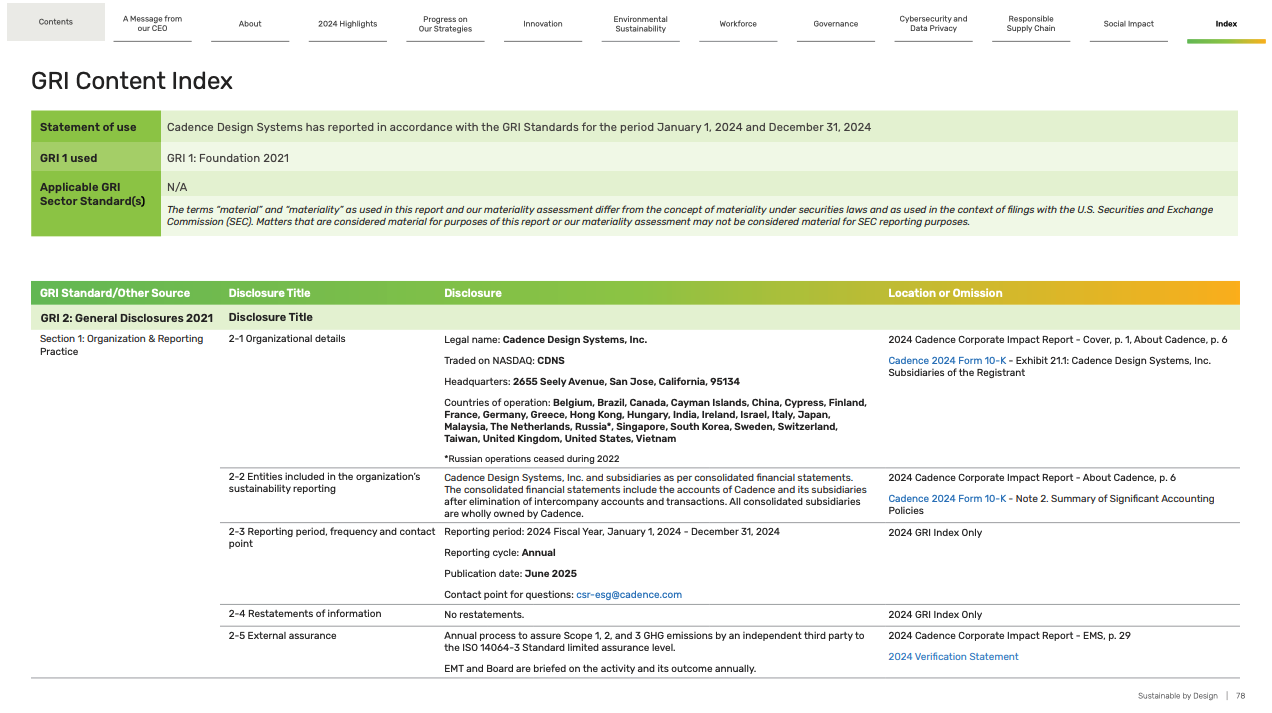Click '*Russian operations ceased during 2022' footnote
The image size is (1272, 713).
point(532,459)
